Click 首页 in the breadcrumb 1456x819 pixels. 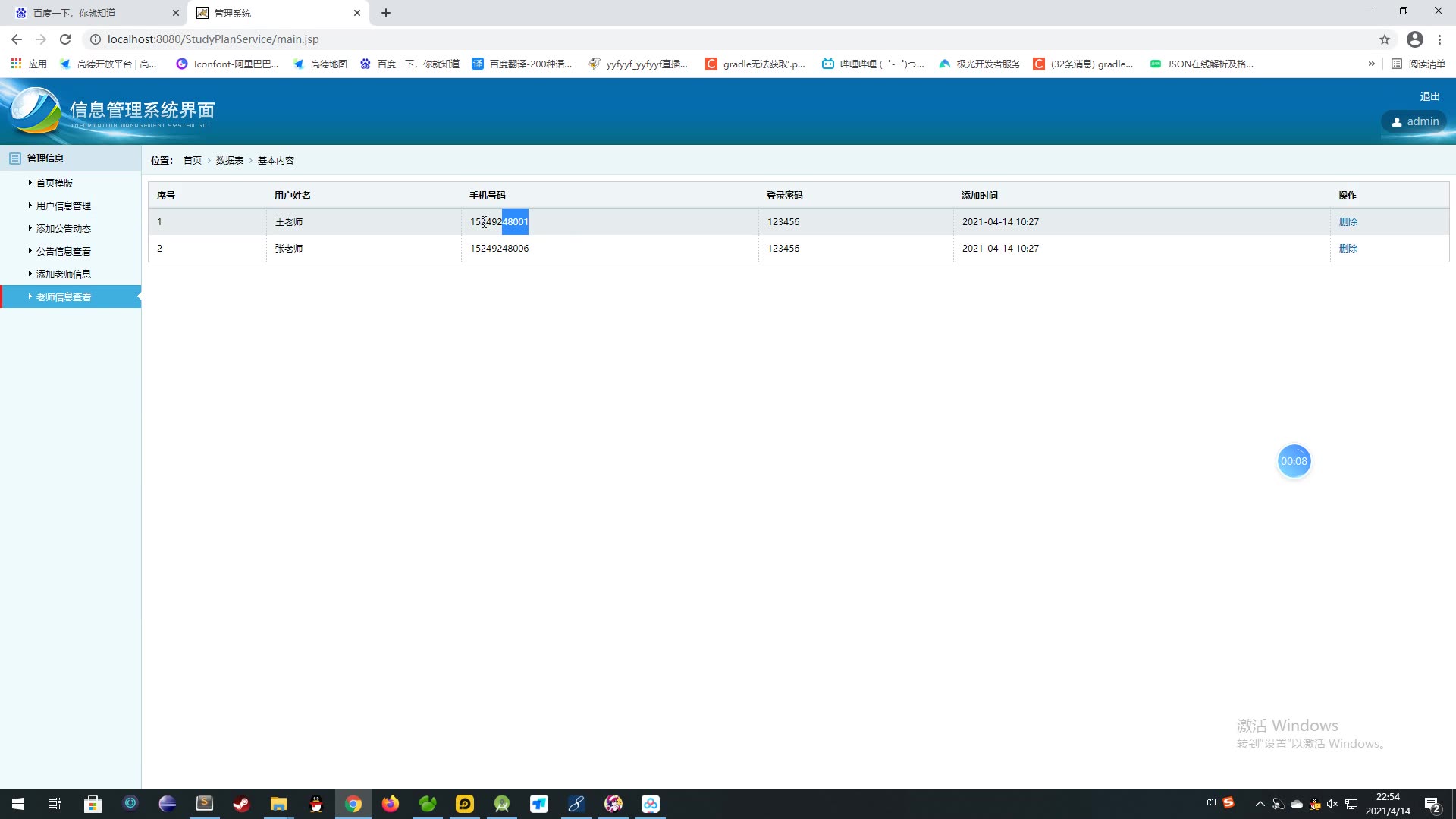192,160
